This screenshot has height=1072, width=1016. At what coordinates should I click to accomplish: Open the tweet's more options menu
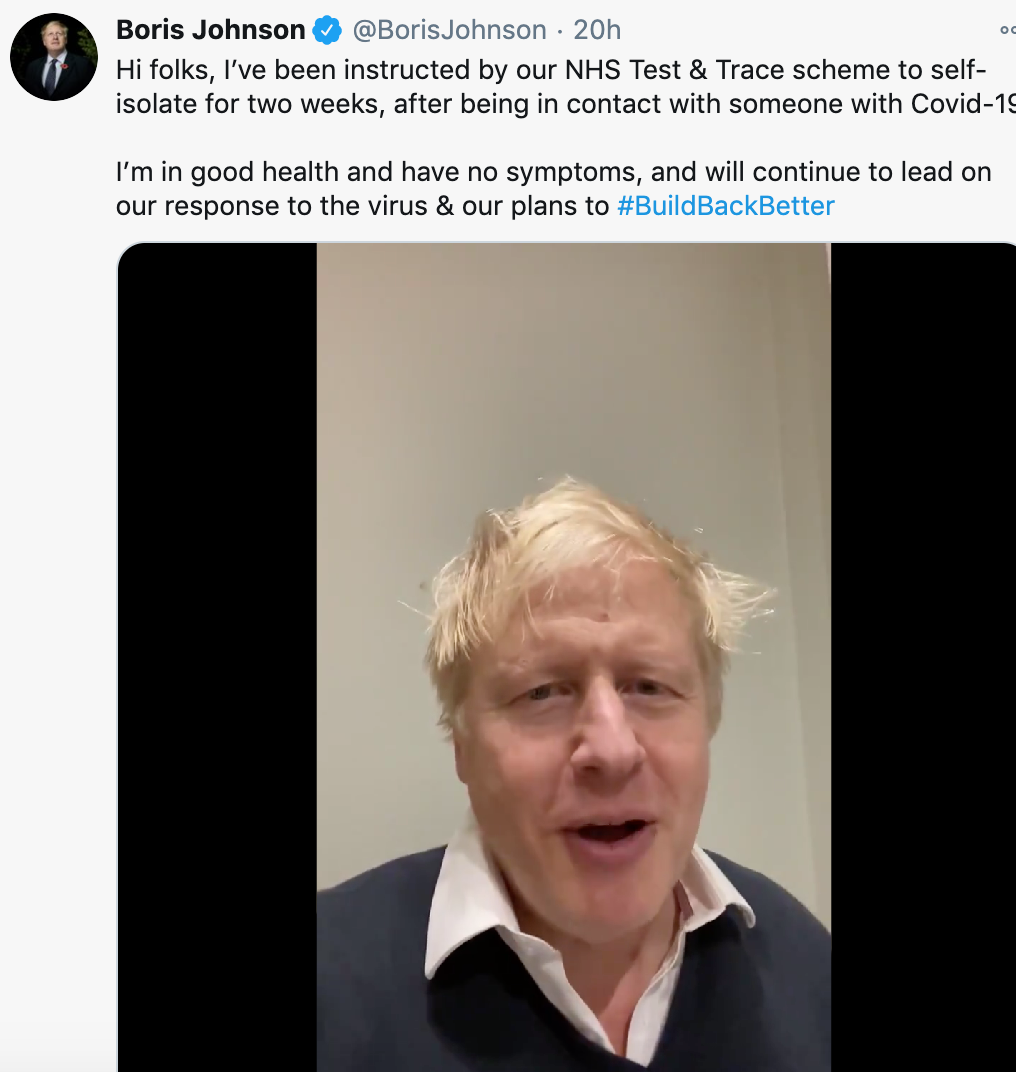pyautogui.click(x=1007, y=31)
